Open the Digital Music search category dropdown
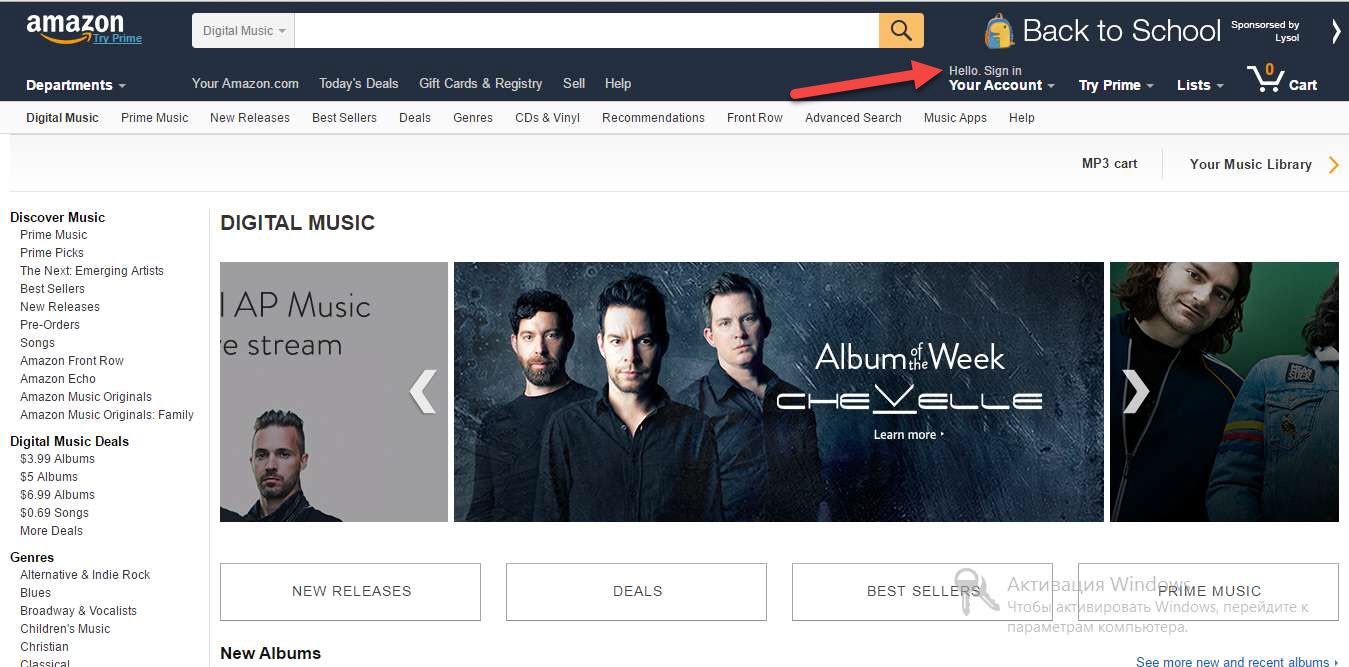Viewport: 1349px width, 667px height. [x=243, y=30]
